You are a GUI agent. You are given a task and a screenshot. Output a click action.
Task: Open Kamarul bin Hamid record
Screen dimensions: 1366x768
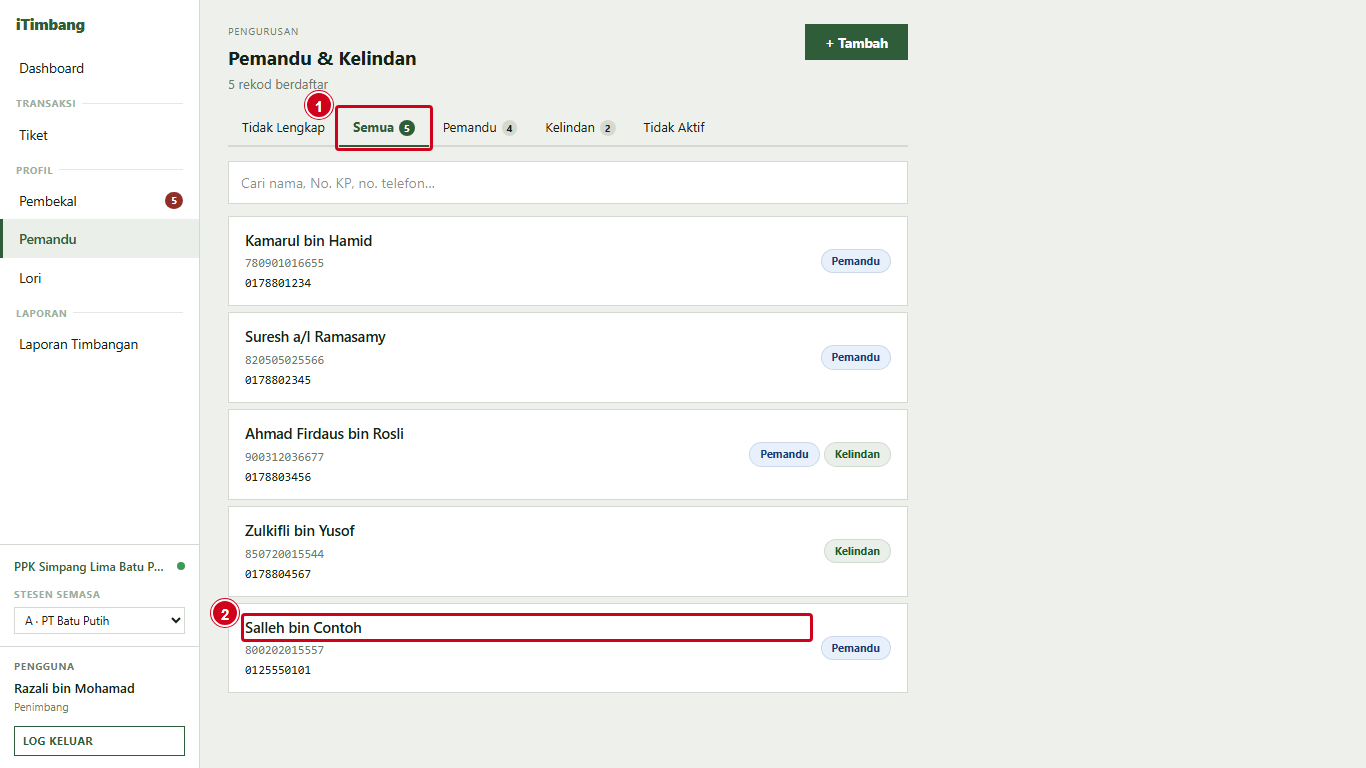(568, 261)
